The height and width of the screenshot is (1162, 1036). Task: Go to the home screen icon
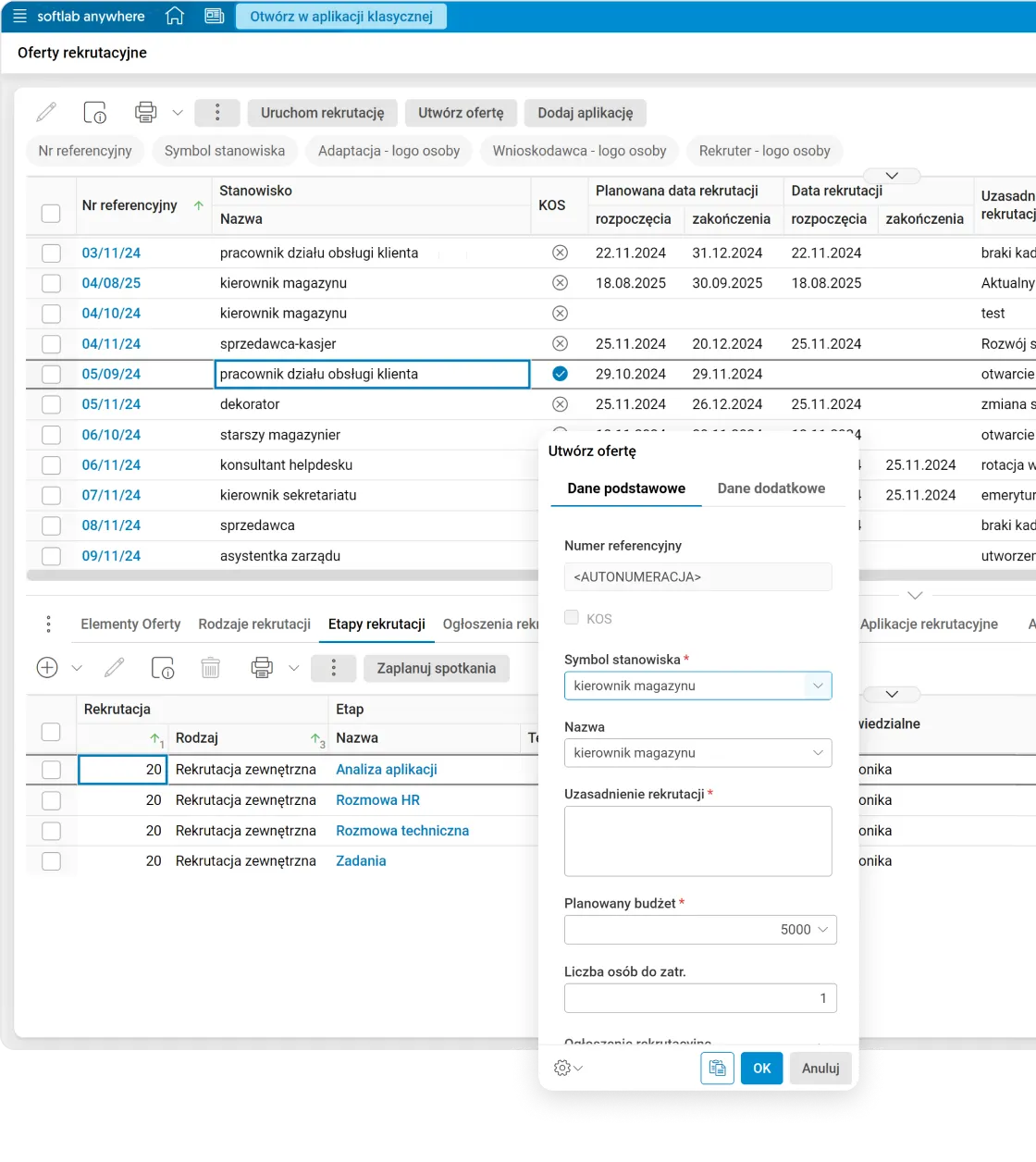174,17
